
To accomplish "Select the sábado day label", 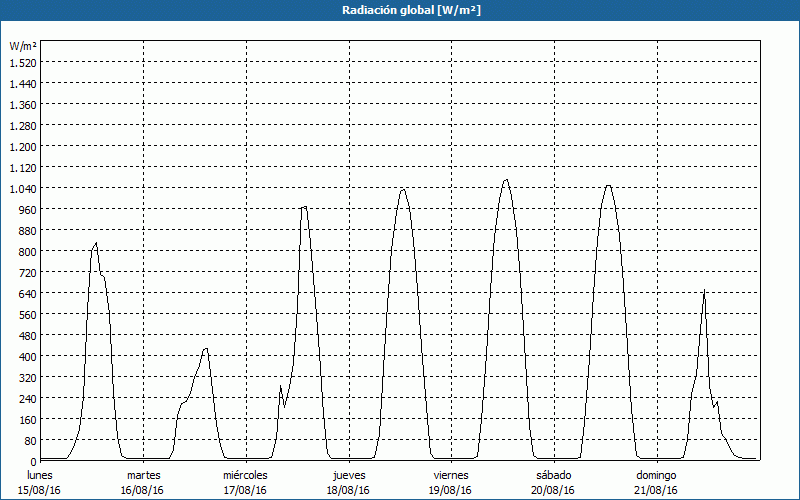I will pyautogui.click(x=553, y=475).
